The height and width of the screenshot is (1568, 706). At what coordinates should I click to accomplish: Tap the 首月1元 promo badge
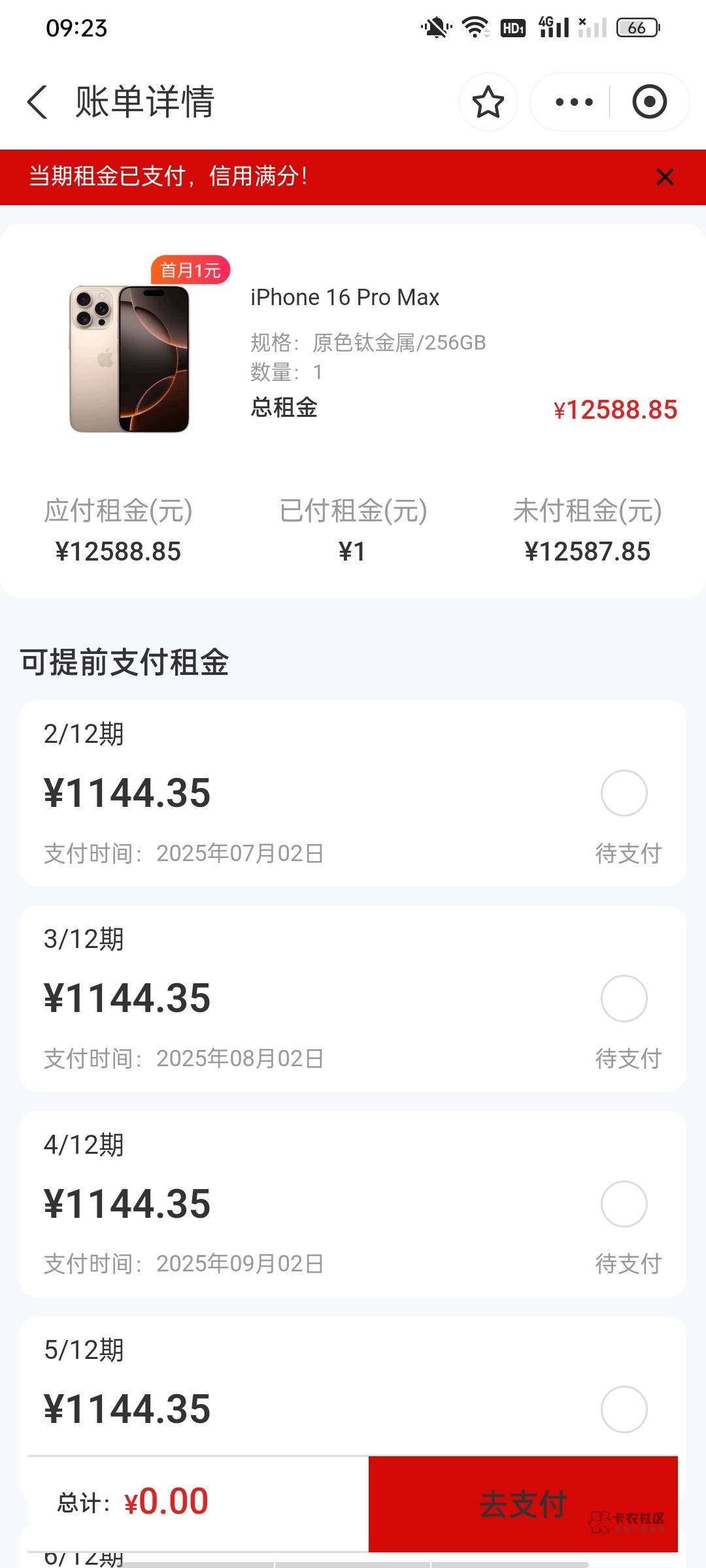click(190, 270)
